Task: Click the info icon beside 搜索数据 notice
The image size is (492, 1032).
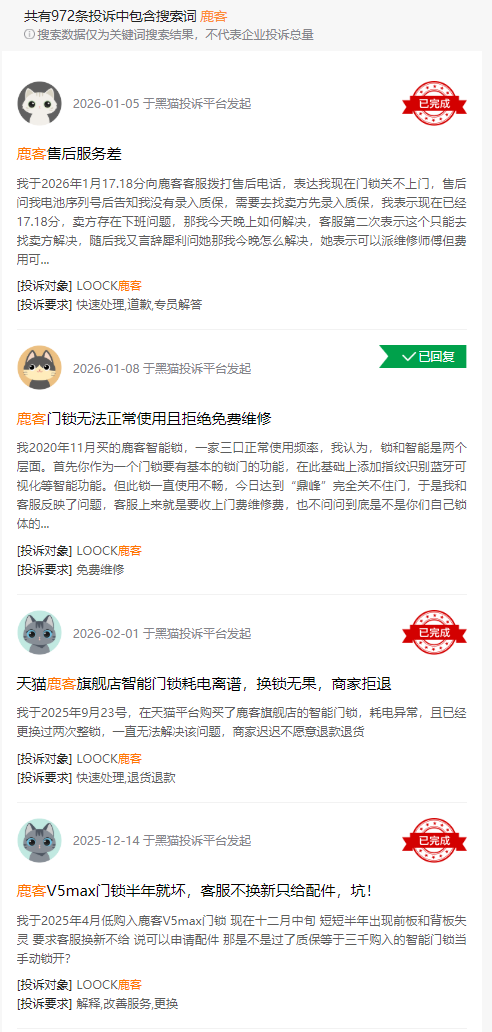Action: [29, 34]
